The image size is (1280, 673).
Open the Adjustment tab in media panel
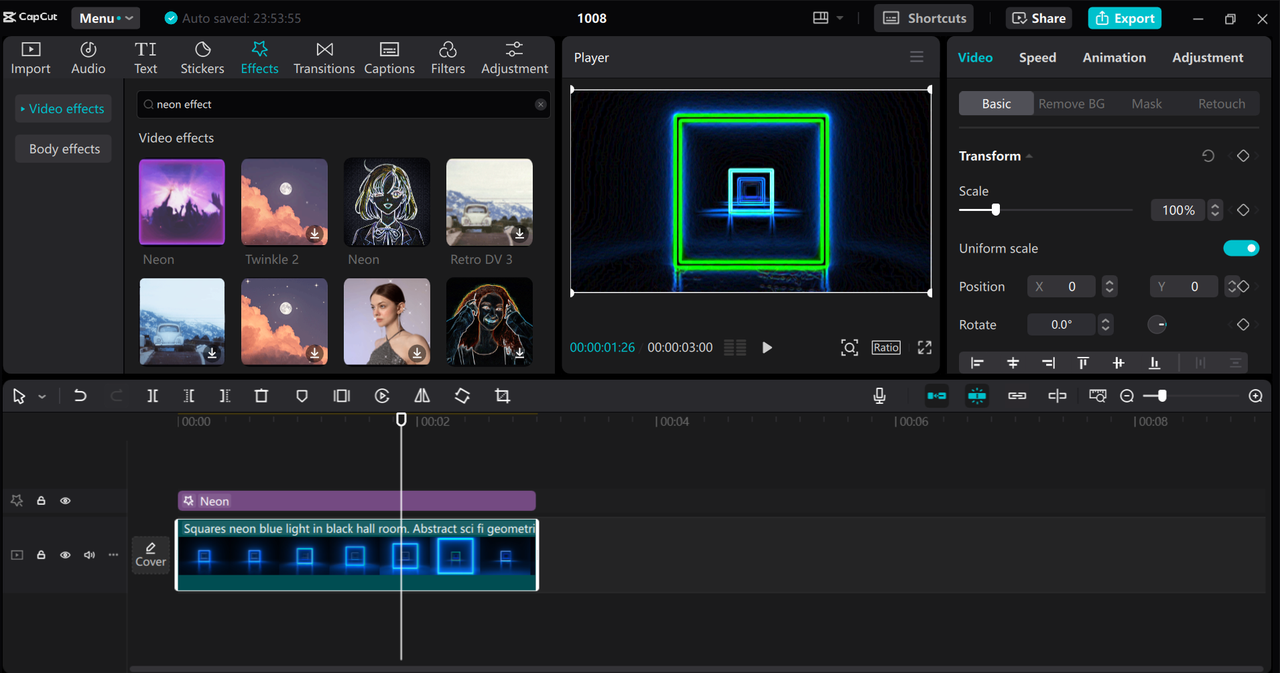(x=514, y=58)
